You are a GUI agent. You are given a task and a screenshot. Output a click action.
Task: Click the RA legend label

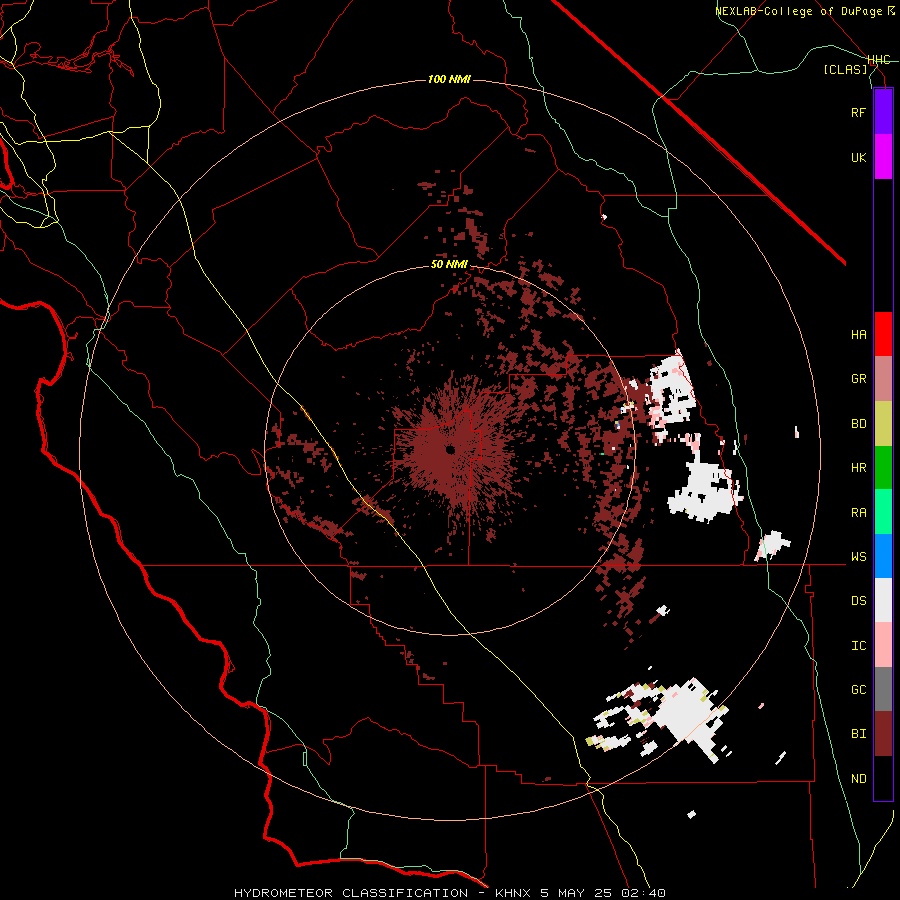858,513
